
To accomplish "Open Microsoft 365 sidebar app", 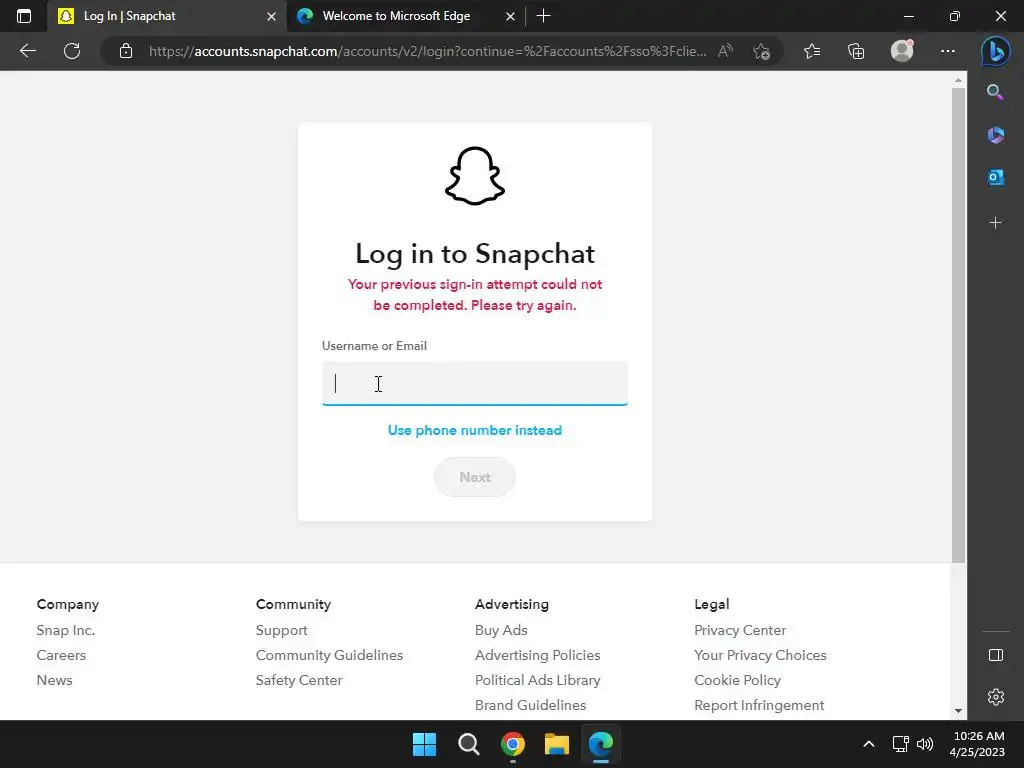I will pyautogui.click(x=995, y=135).
